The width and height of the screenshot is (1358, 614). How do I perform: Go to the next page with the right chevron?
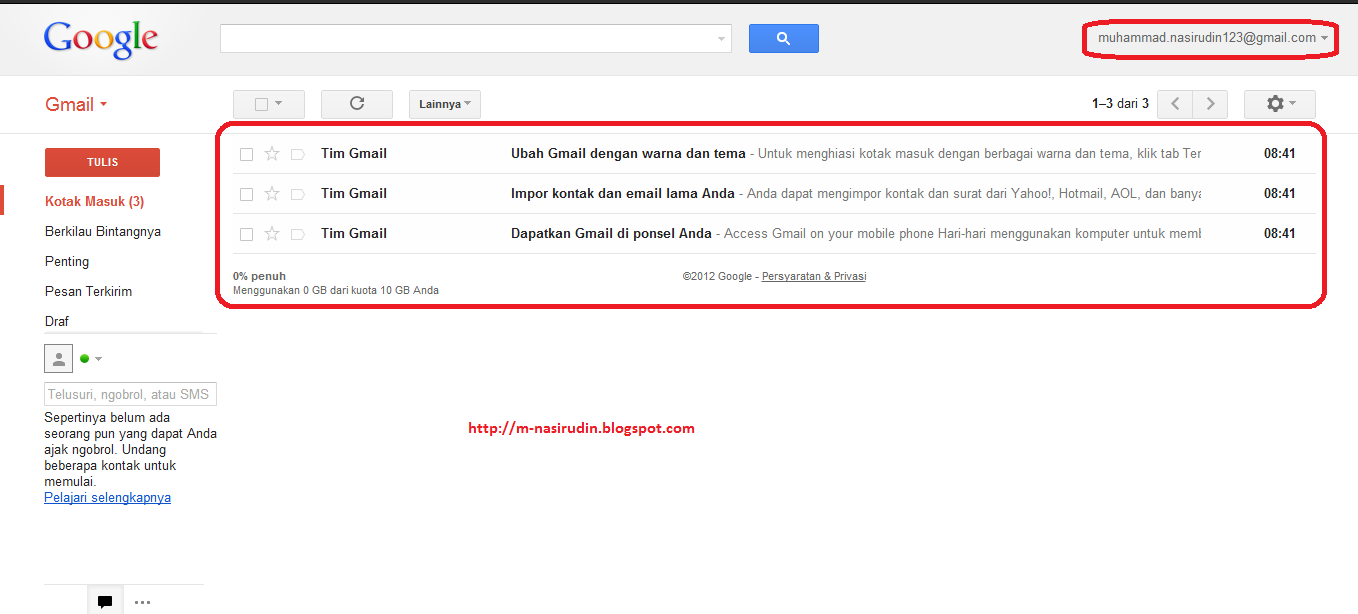pos(1210,104)
